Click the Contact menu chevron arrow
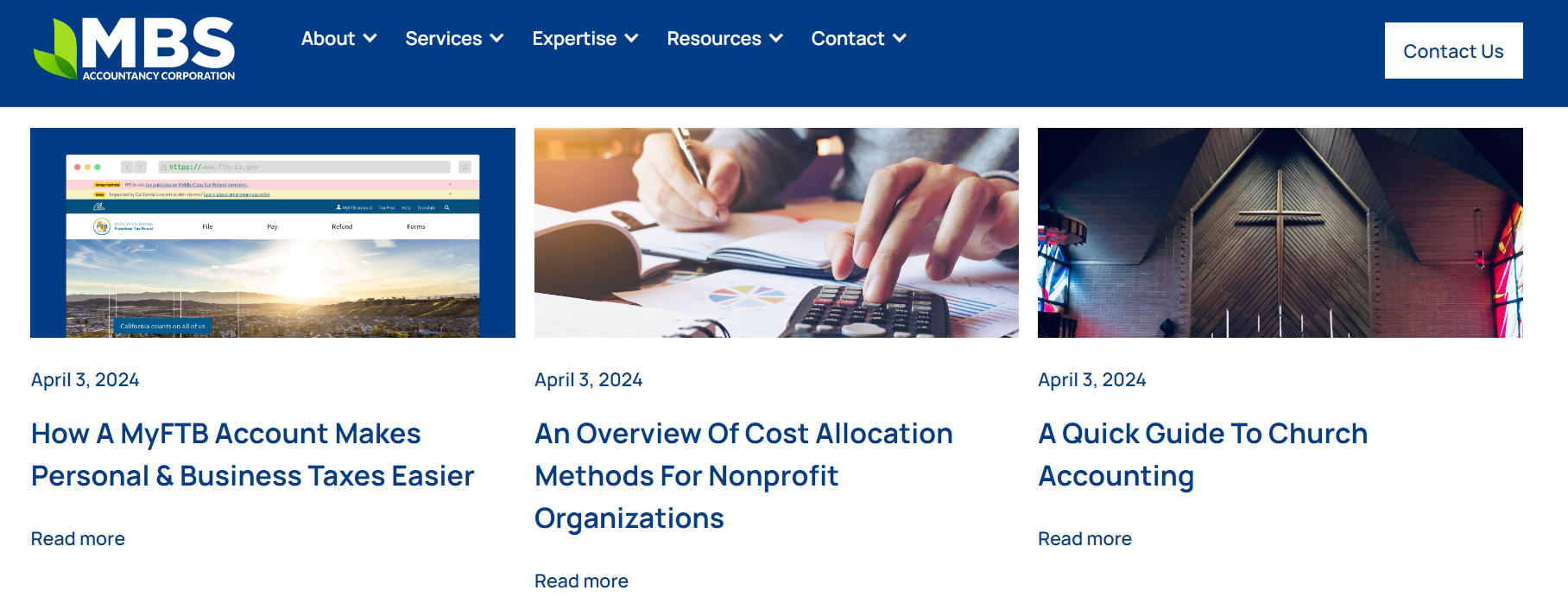The image size is (1568, 616). [900, 38]
